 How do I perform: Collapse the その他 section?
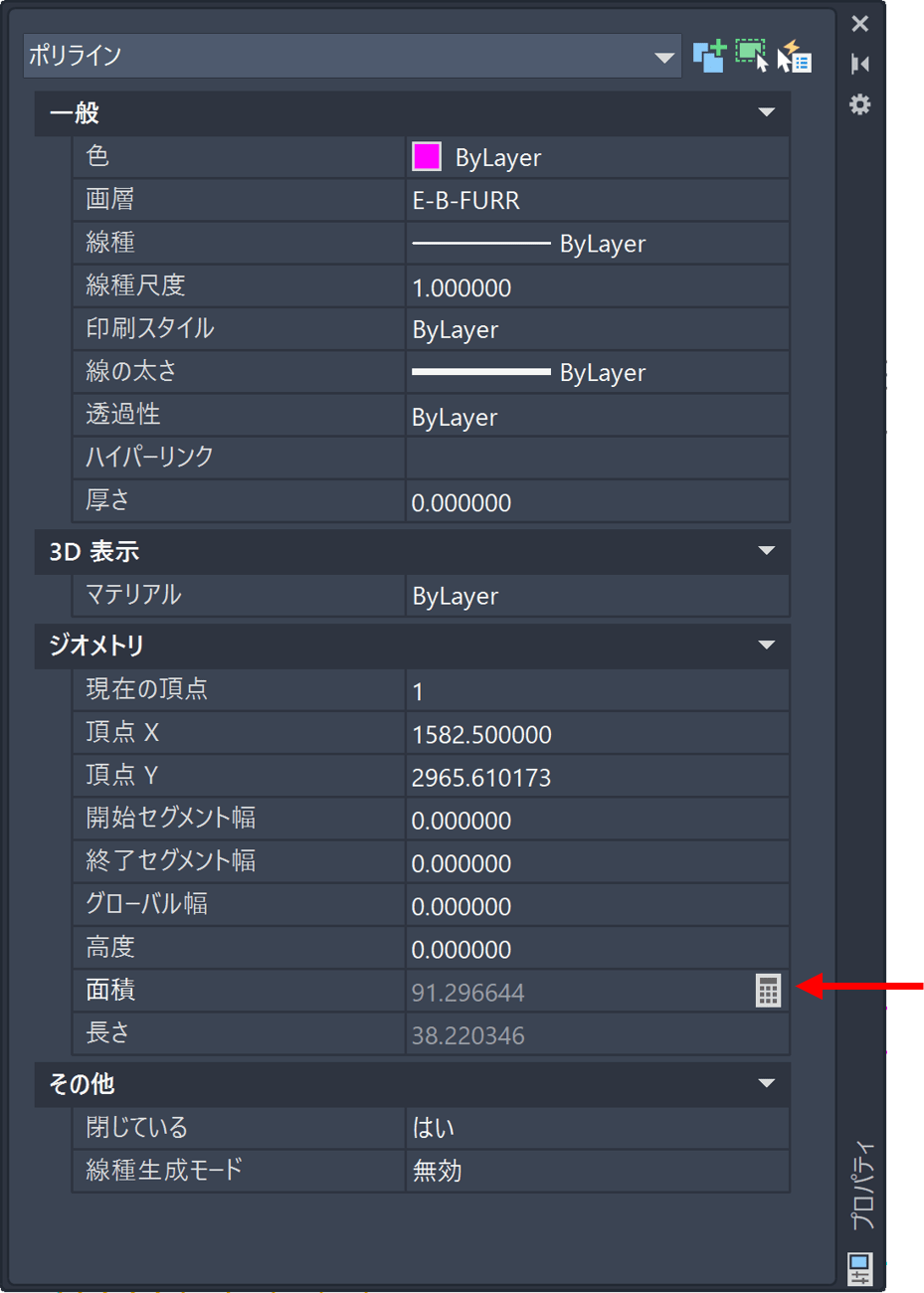(766, 1083)
